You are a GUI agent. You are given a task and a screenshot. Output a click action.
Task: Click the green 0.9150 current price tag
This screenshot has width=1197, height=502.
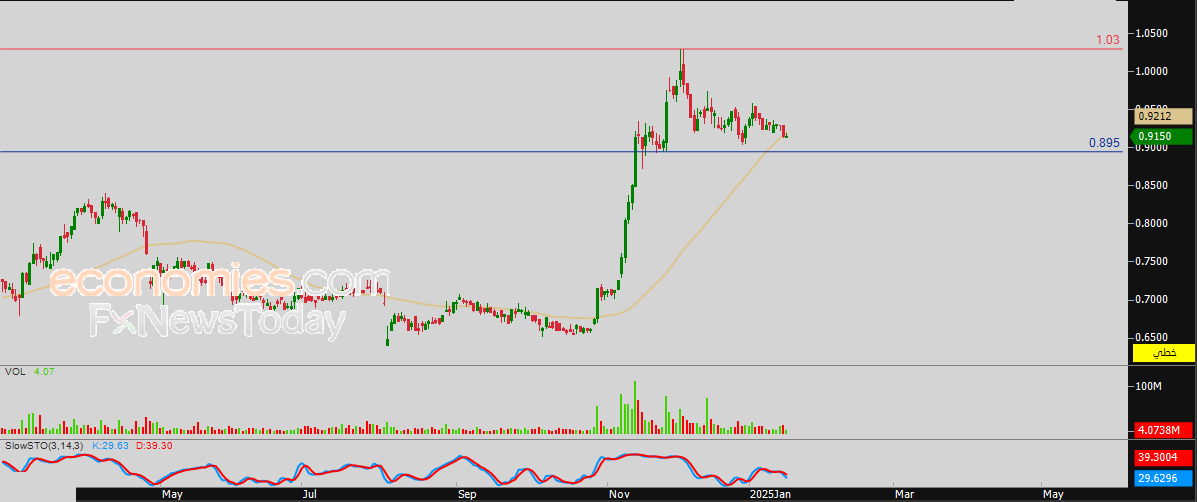pos(1163,137)
